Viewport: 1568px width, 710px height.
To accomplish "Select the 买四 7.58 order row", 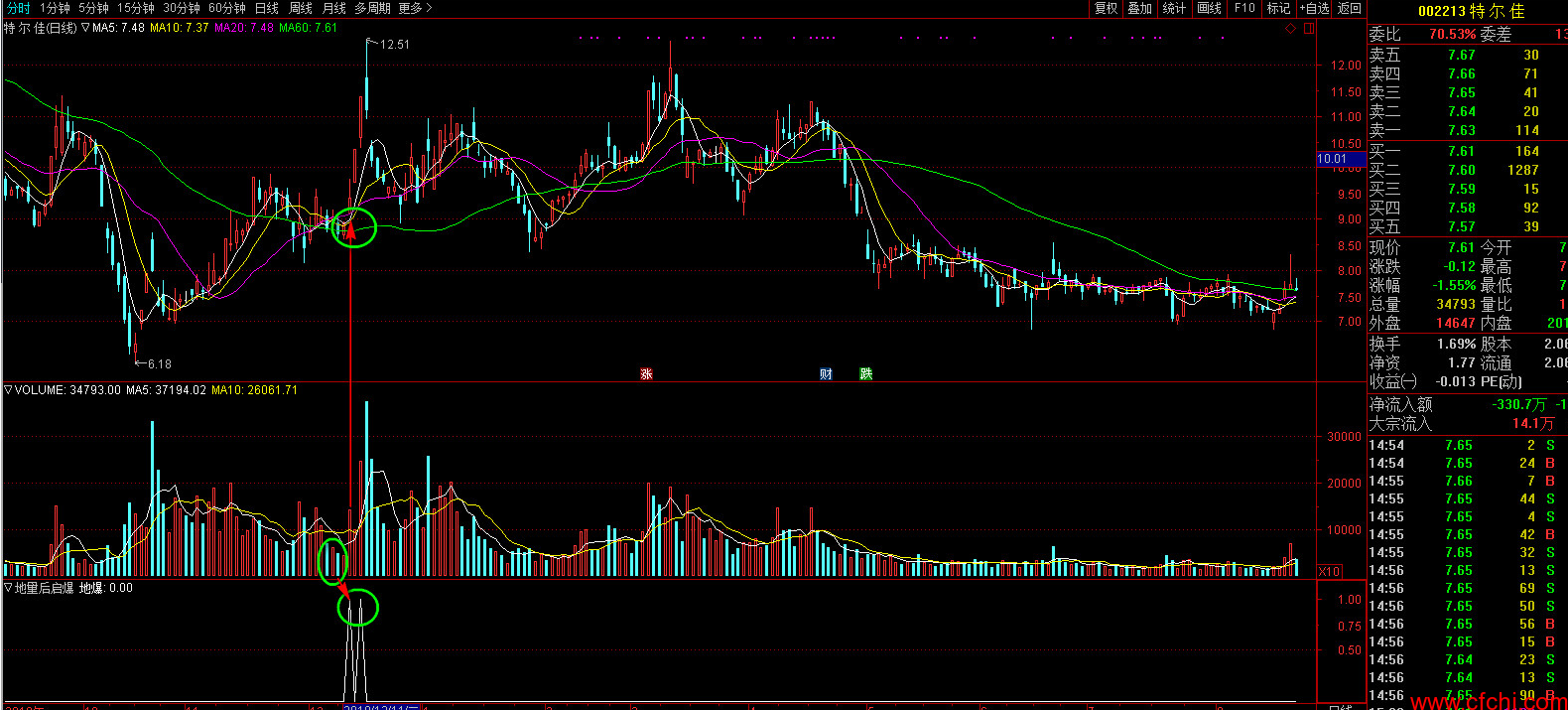I will point(1468,208).
